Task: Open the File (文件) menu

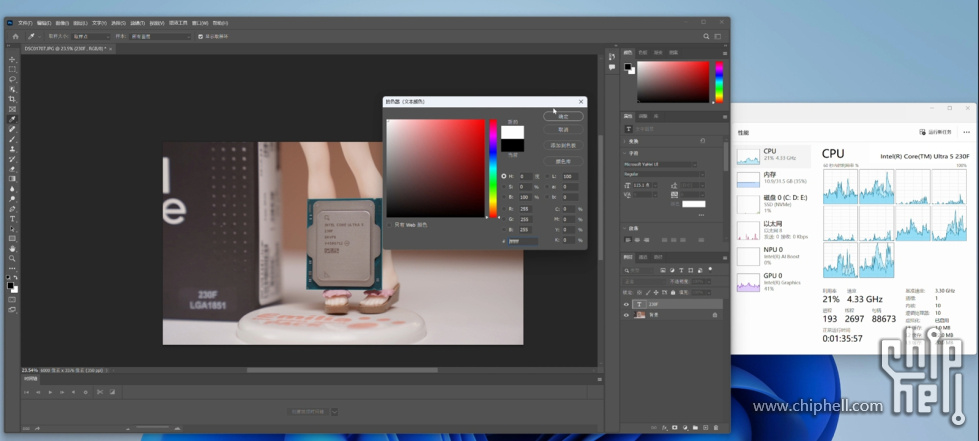Action: point(25,22)
